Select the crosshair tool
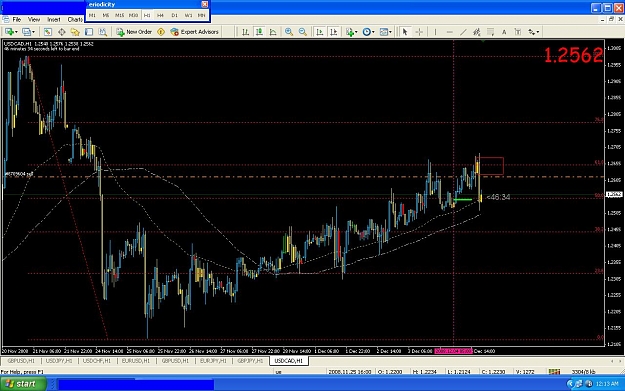 click(x=419, y=32)
